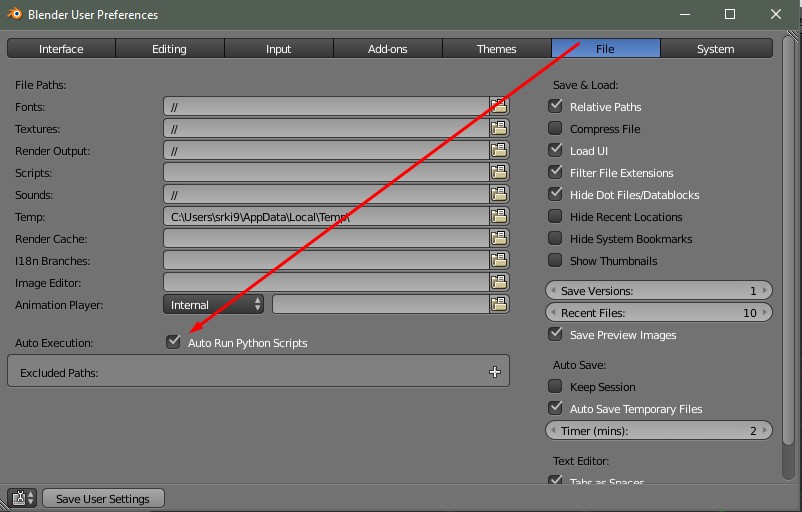This screenshot has width=802, height=512.
Task: Open the Sounds path file browser icon
Action: coord(499,195)
